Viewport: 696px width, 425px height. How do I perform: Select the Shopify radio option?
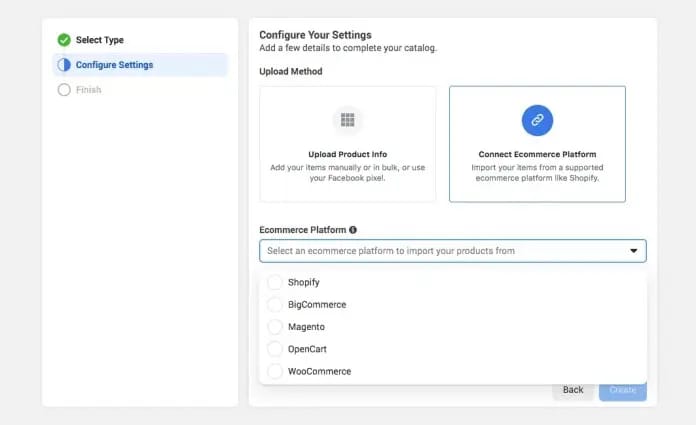(x=275, y=283)
